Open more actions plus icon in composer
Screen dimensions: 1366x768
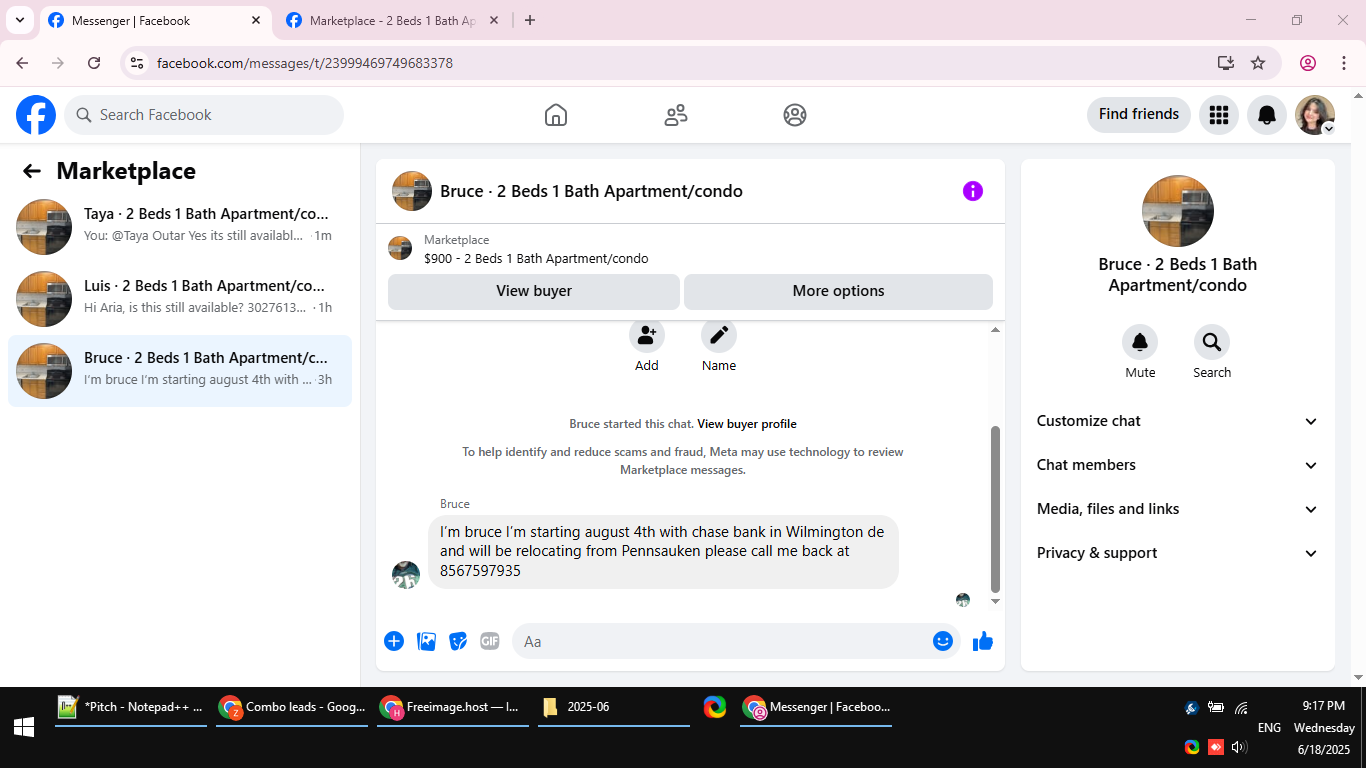(x=394, y=641)
